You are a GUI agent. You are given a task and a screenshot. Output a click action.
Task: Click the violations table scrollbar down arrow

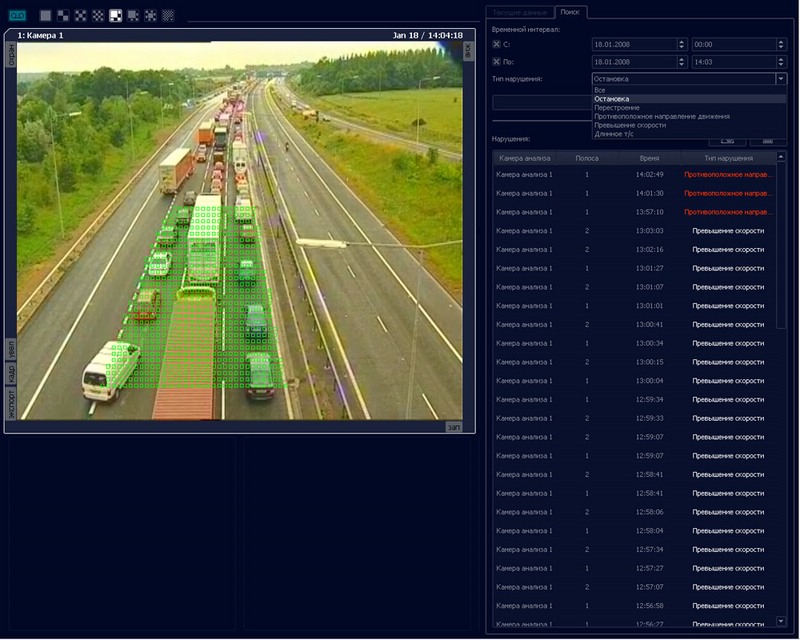coord(780,622)
